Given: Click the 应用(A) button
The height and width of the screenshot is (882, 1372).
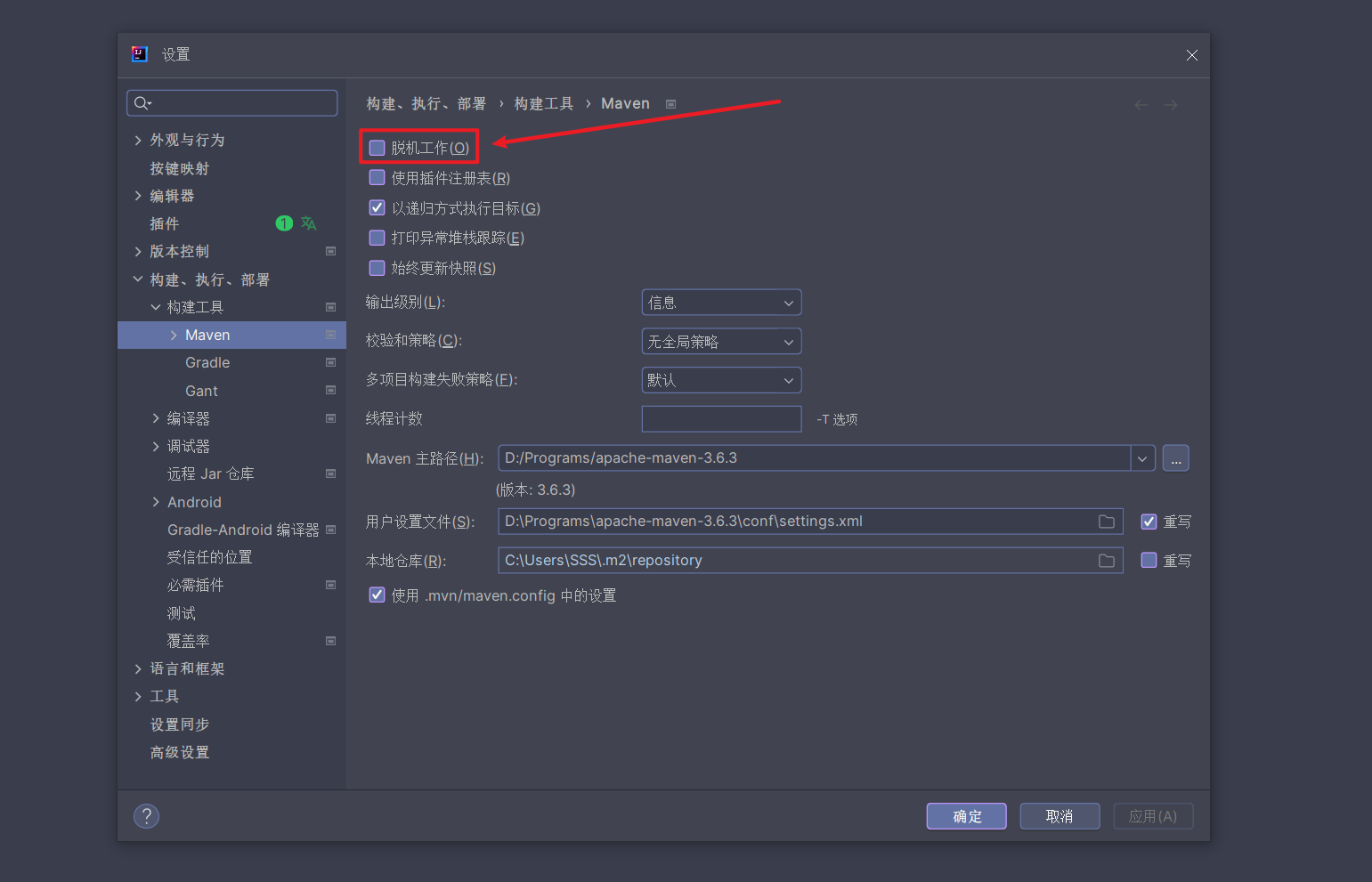Looking at the screenshot, I should coord(1153,816).
